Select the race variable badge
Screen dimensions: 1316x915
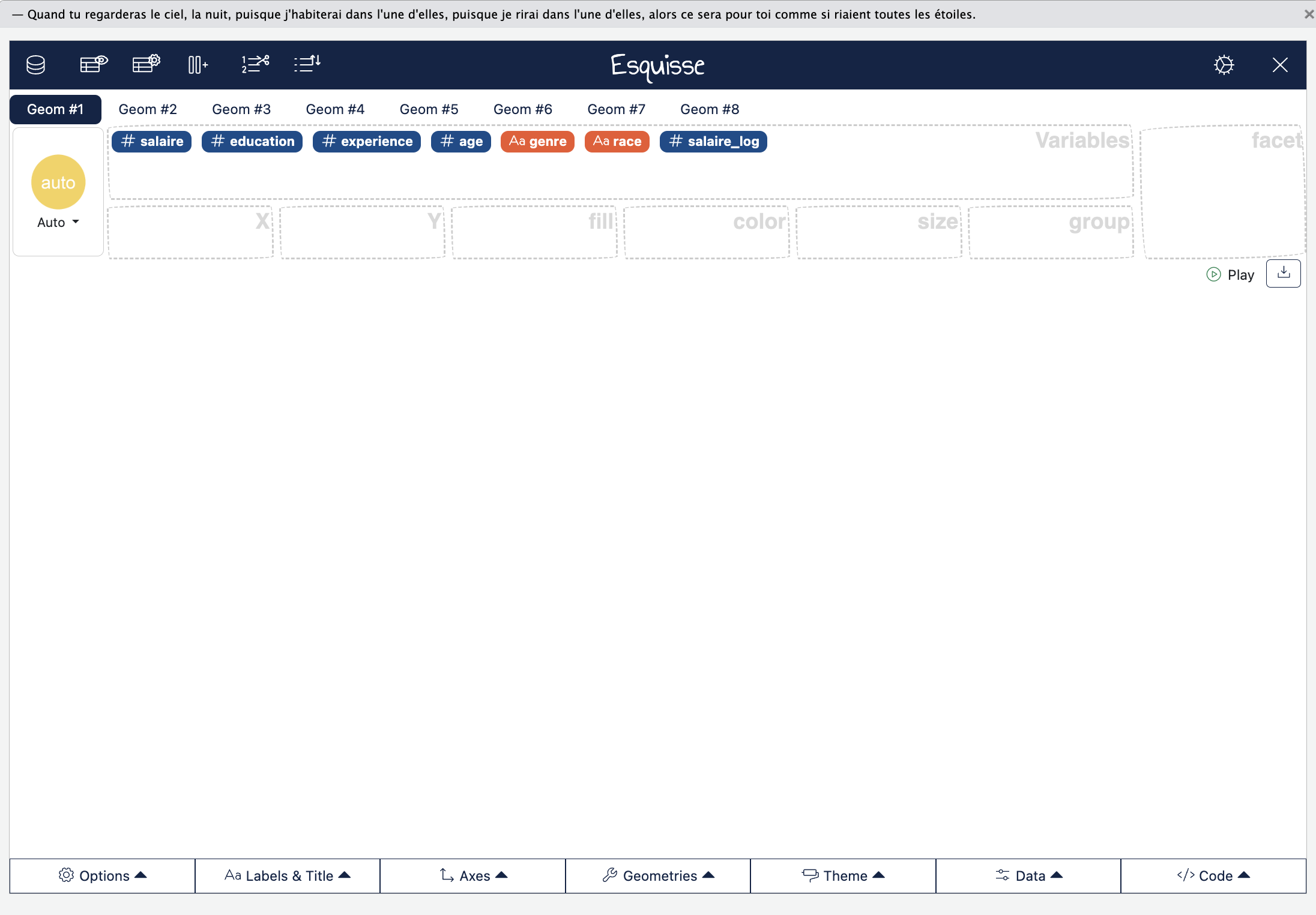click(617, 142)
